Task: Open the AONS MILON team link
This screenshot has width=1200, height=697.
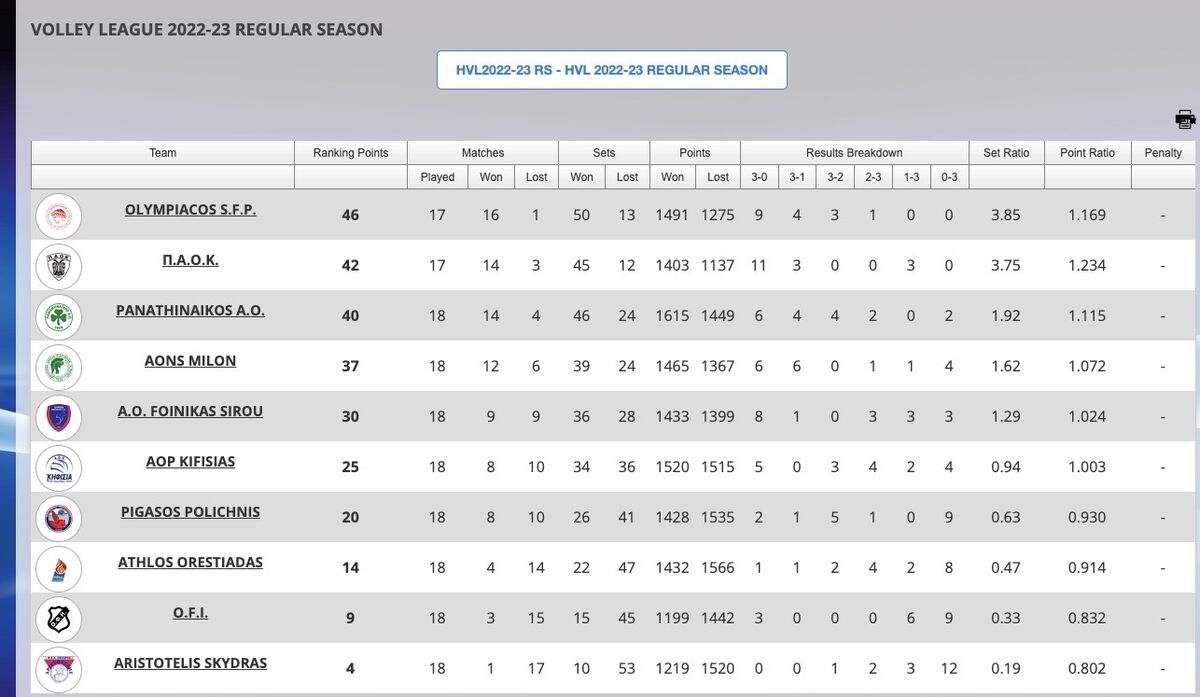Action: [x=190, y=360]
